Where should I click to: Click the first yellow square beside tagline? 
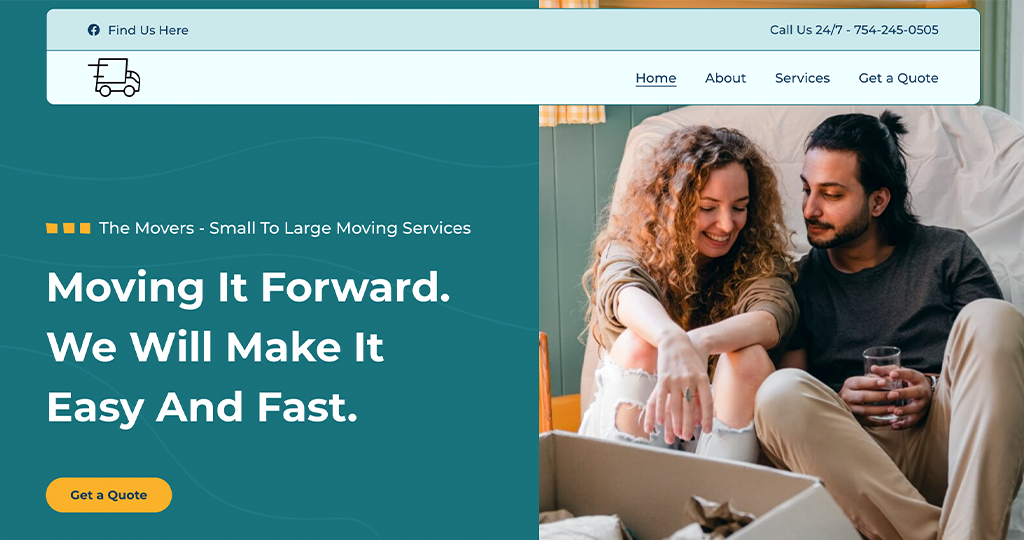[x=52, y=228]
